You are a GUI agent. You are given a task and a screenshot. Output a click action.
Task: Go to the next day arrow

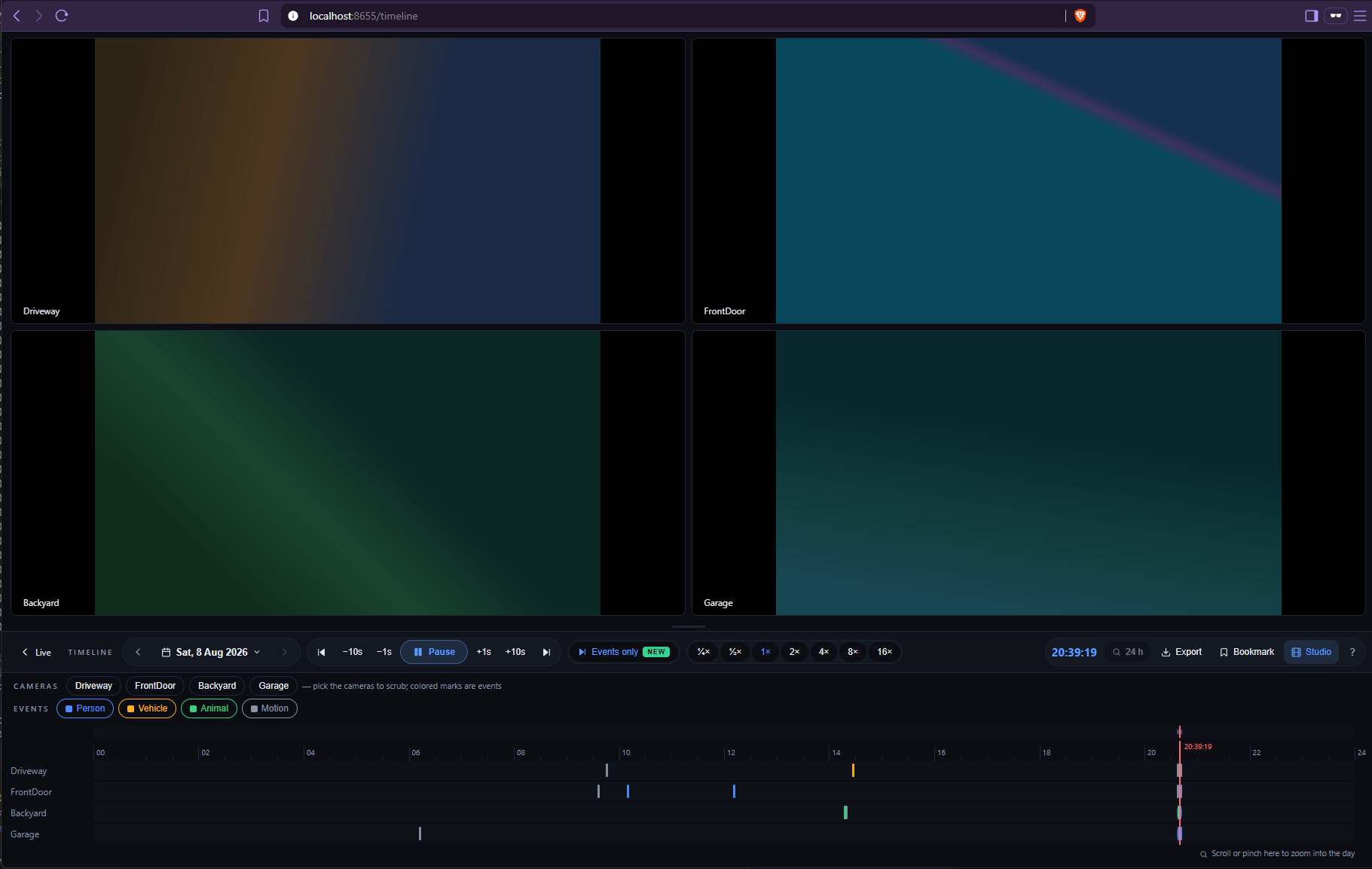284,652
